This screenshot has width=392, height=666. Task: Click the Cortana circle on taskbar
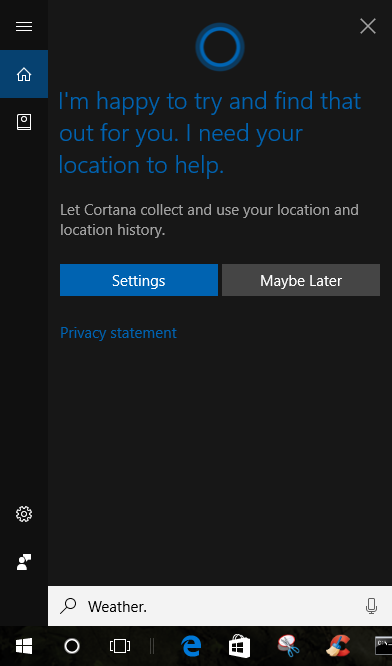click(72, 646)
